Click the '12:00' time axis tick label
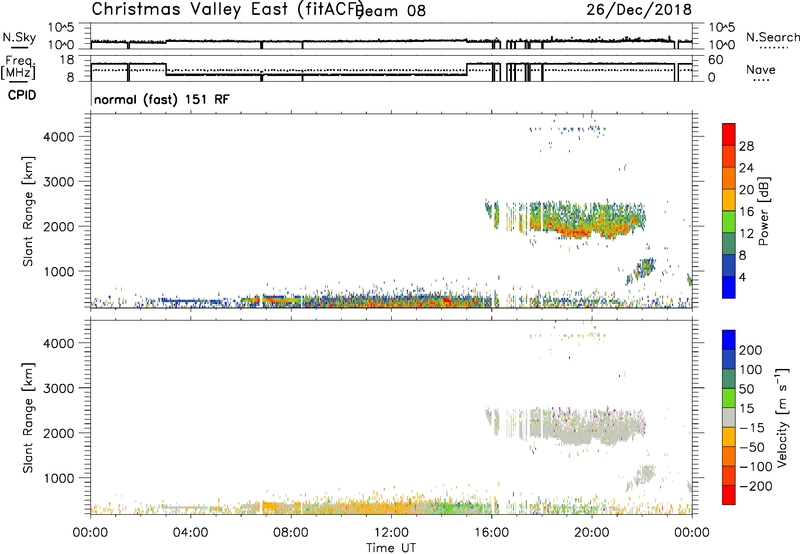The image size is (800, 554). pos(391,533)
